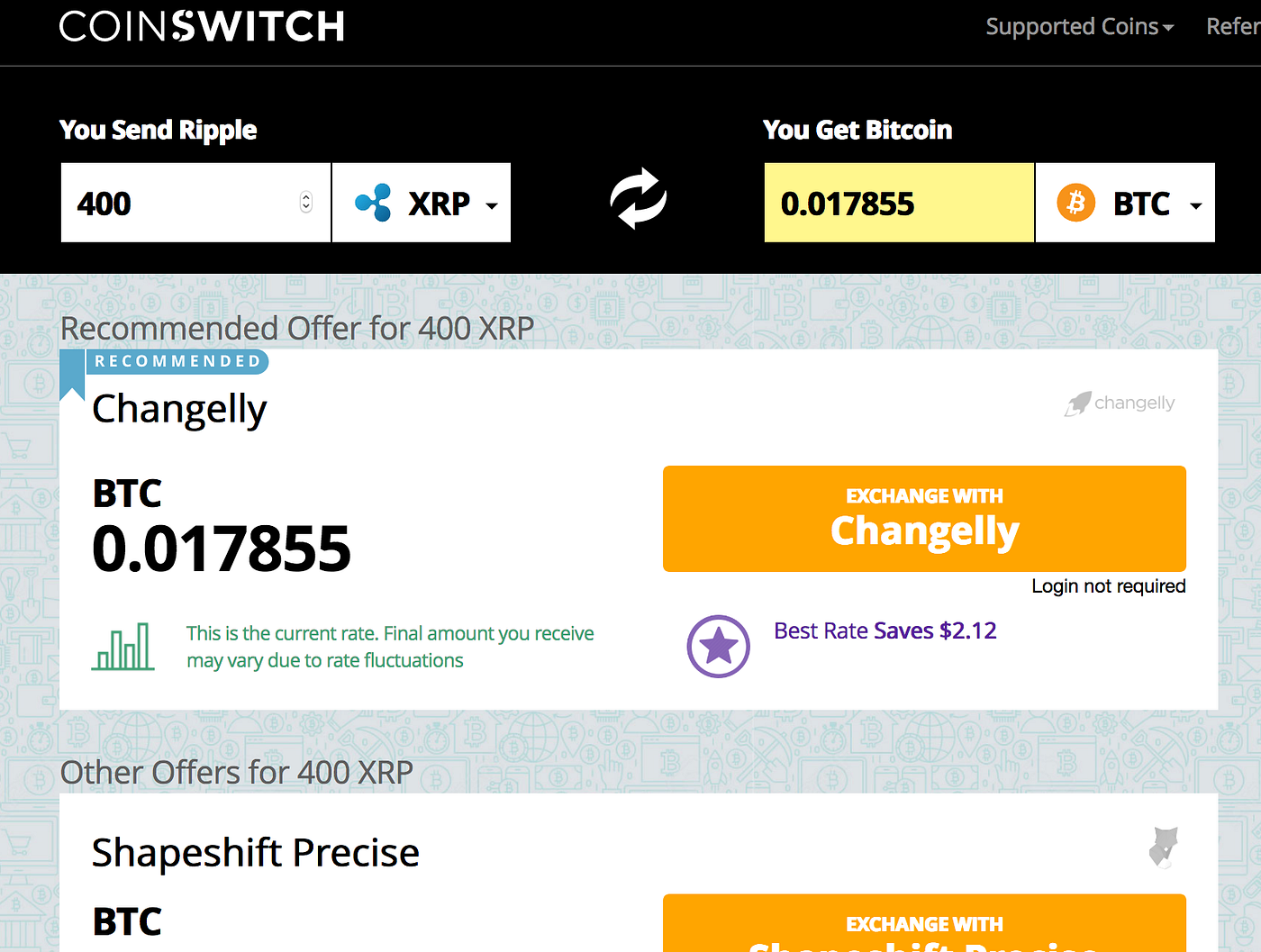Increase send amount with the stepper arrow

click(306, 196)
